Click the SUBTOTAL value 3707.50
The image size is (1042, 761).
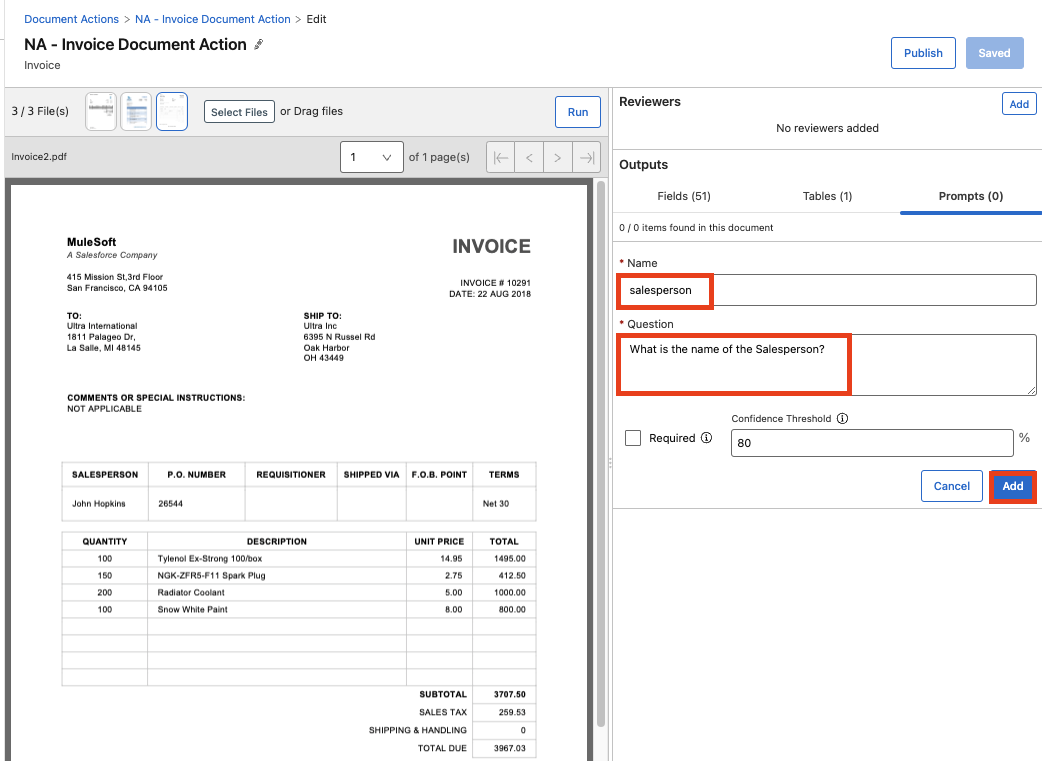(510, 695)
